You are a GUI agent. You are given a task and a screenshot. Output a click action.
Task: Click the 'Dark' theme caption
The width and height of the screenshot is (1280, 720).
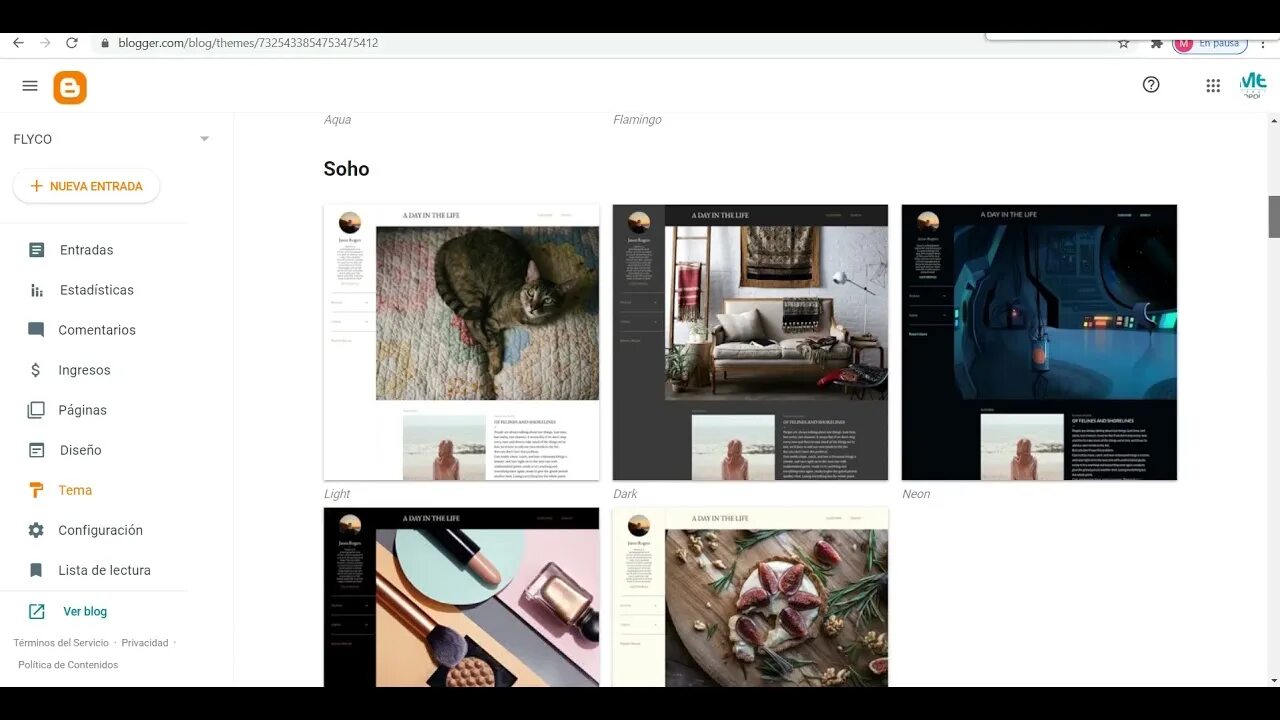[x=625, y=494]
